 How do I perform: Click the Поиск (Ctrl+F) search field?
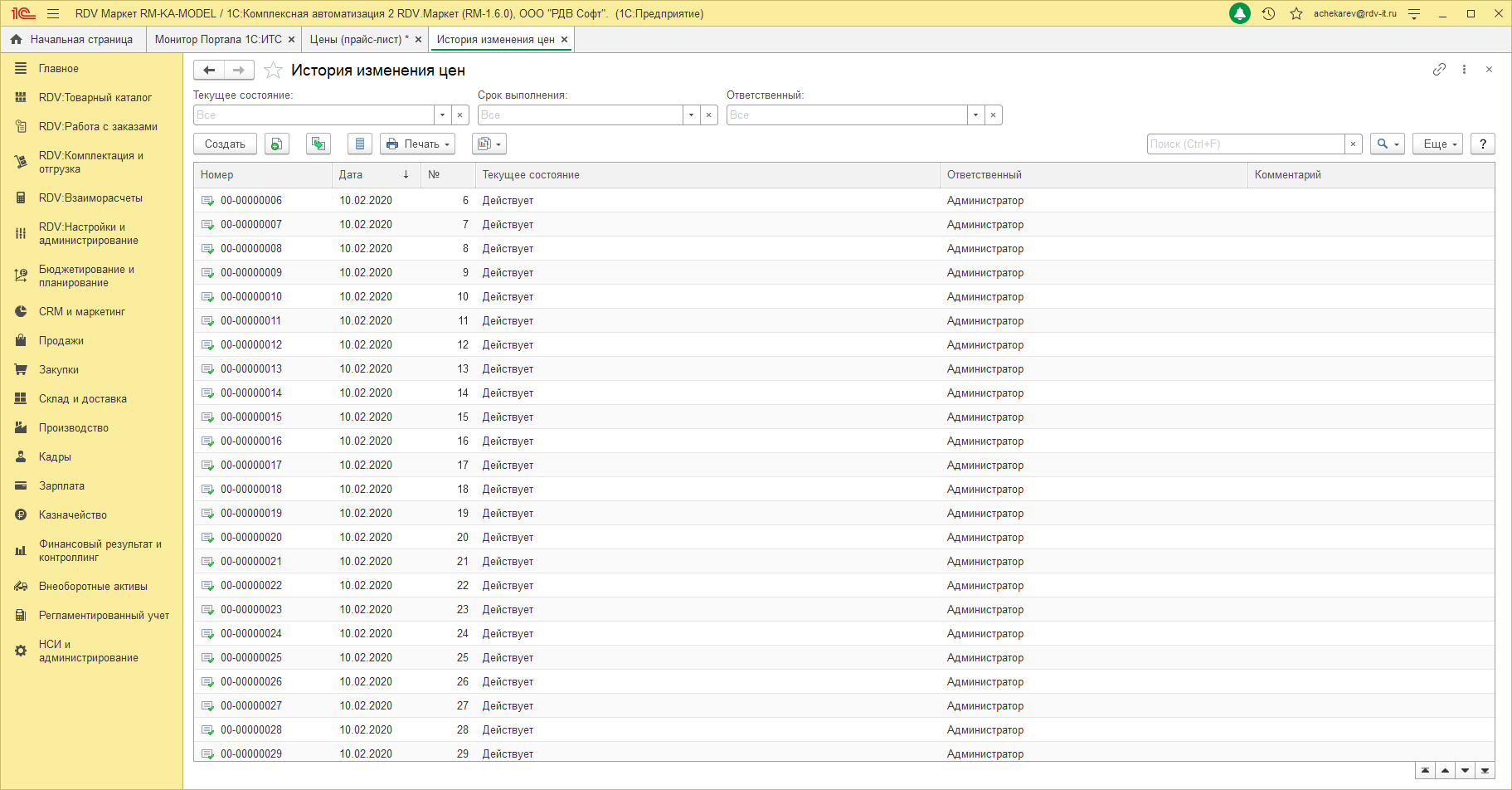(1245, 144)
